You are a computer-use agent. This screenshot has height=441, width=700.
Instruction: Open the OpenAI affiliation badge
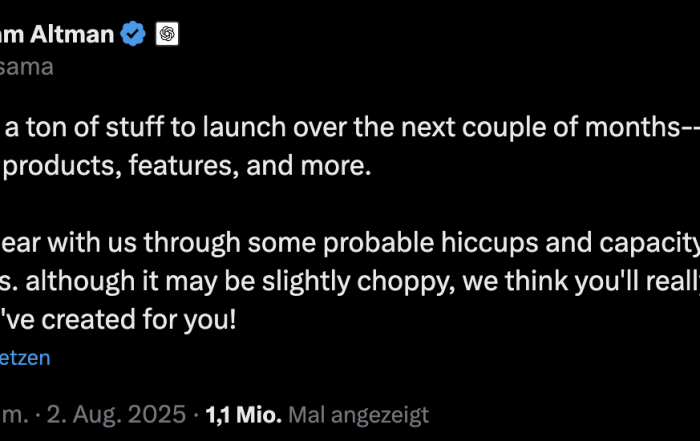click(x=167, y=33)
